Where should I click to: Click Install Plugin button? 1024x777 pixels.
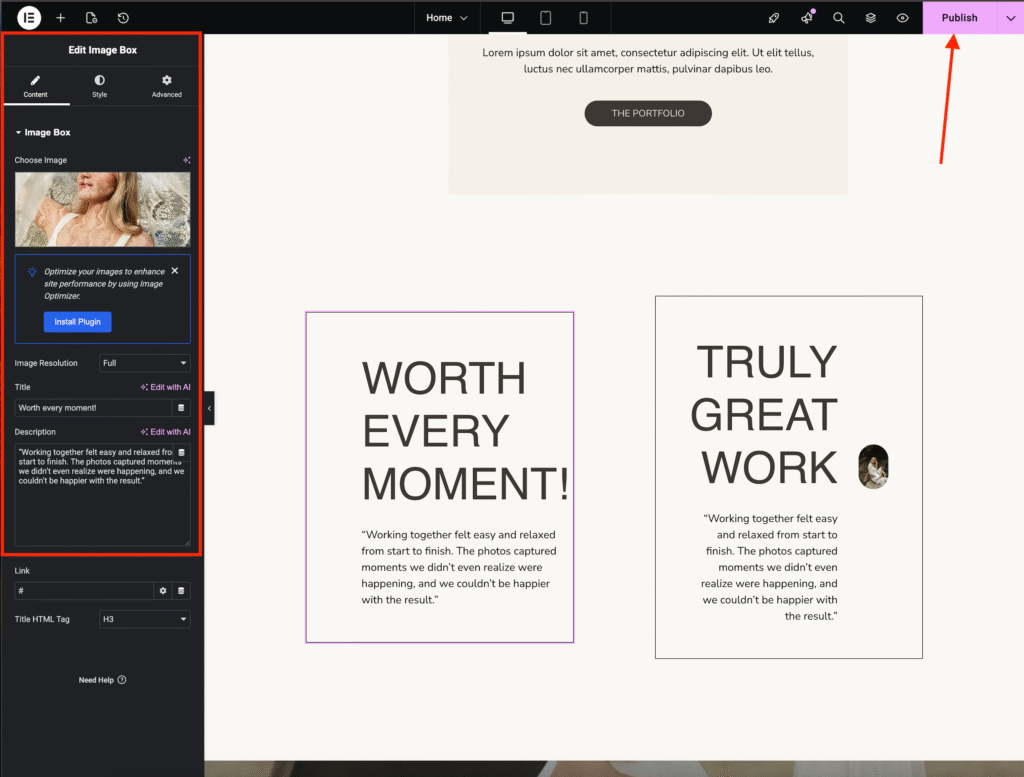[77, 322]
